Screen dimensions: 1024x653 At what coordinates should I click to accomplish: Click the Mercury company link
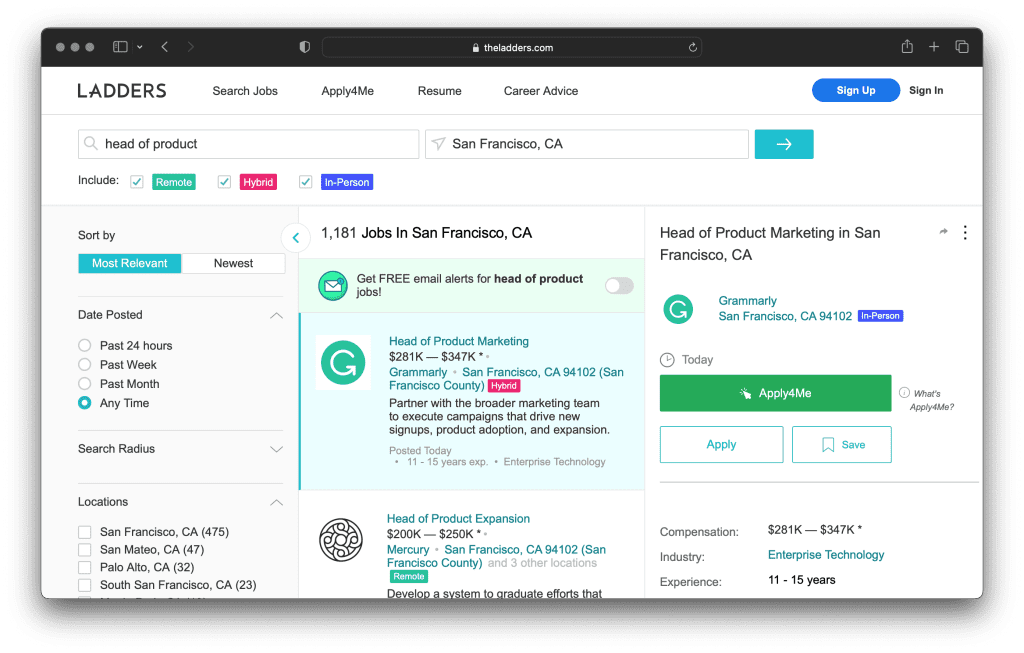(408, 549)
